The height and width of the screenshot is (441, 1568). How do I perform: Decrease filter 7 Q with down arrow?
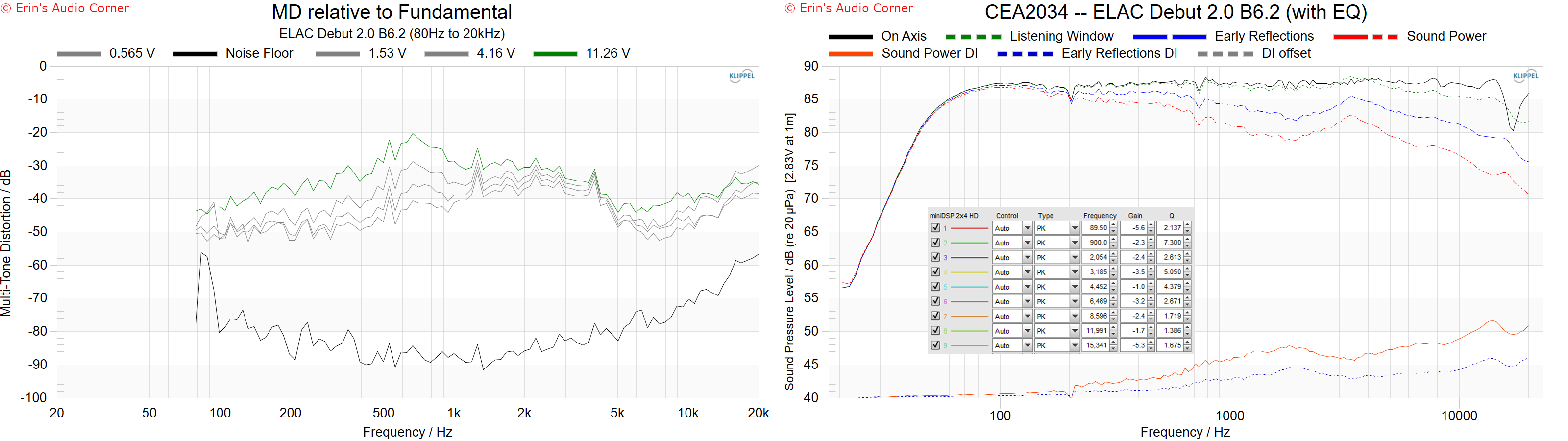(1188, 320)
